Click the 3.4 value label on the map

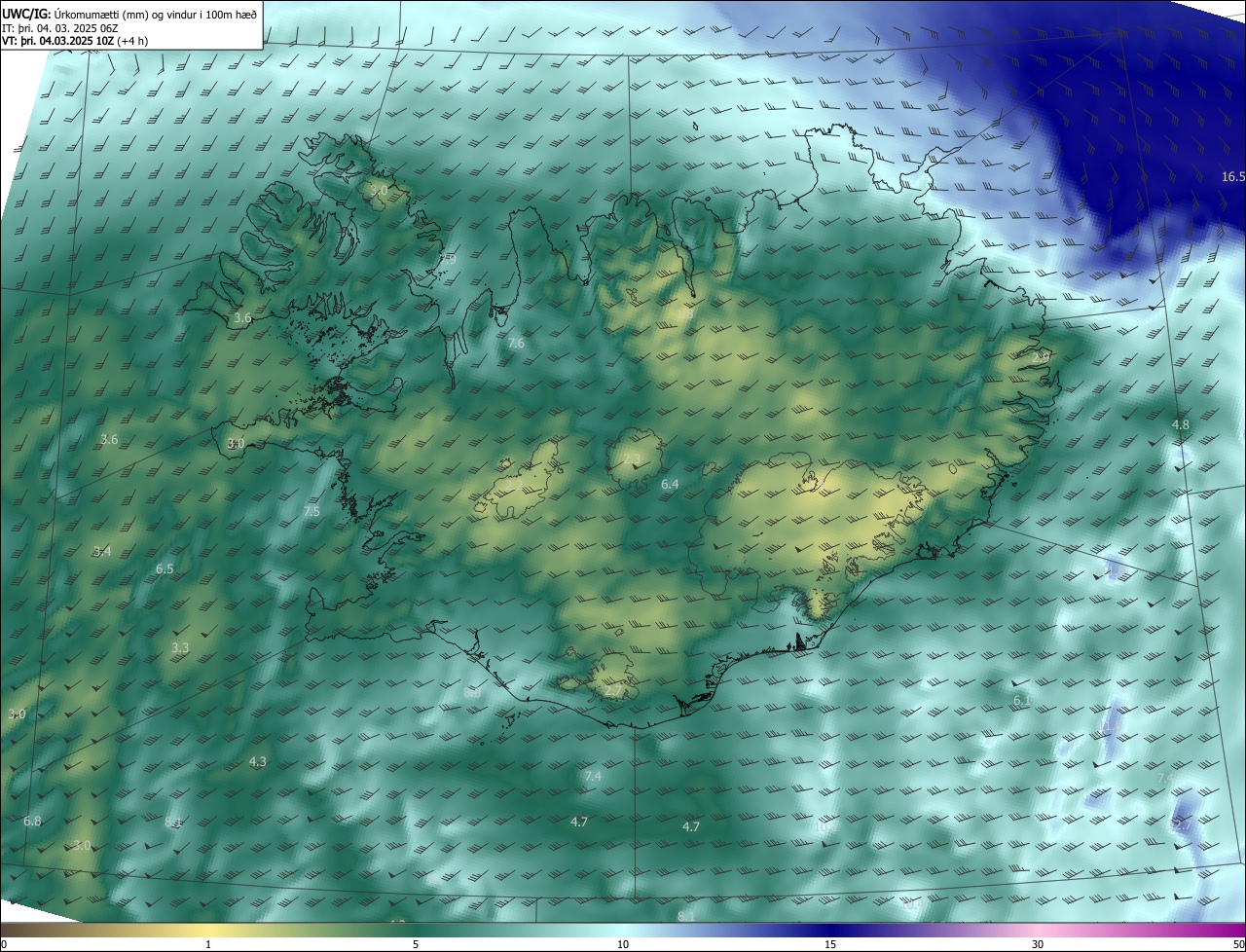[x=102, y=552]
